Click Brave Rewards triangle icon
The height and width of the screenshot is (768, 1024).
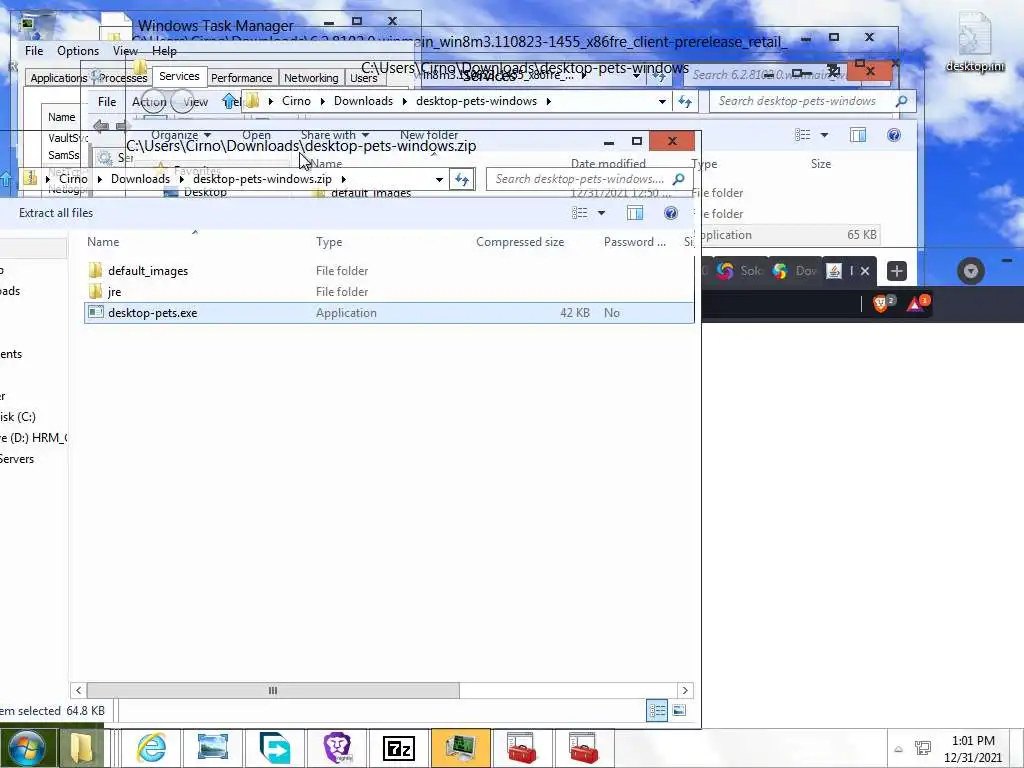917,303
